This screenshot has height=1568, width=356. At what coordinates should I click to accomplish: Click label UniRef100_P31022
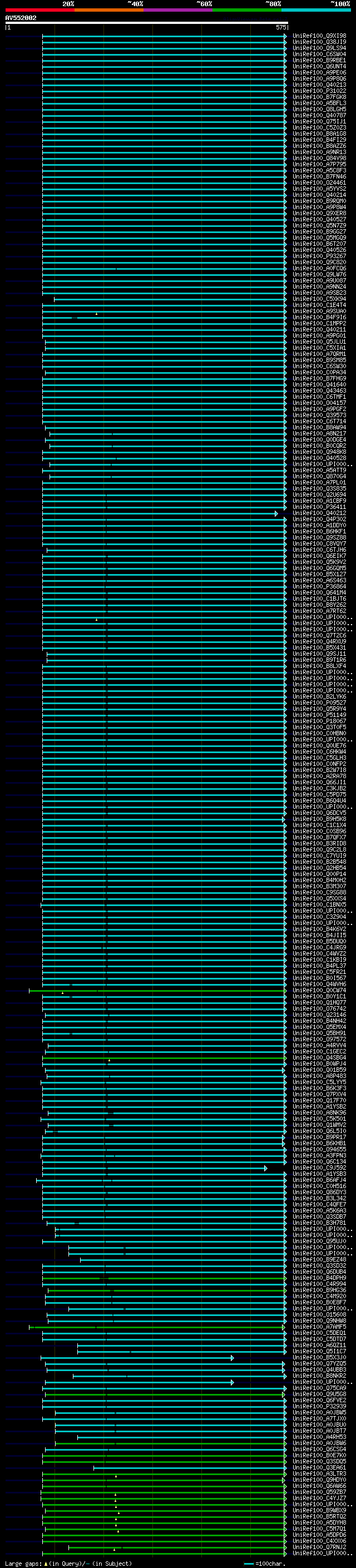pyautogui.click(x=319, y=91)
